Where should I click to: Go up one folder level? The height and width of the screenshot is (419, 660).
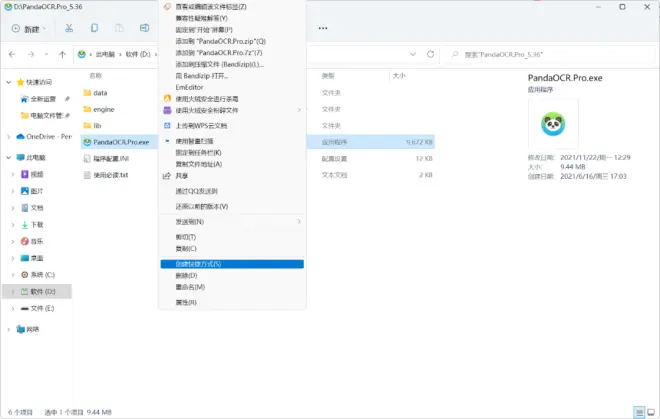[62, 54]
